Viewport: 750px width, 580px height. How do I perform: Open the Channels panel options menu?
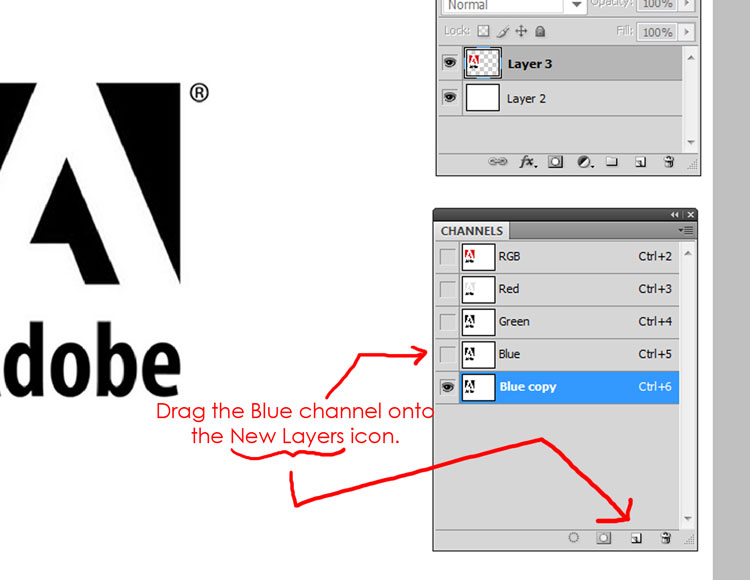point(686,230)
